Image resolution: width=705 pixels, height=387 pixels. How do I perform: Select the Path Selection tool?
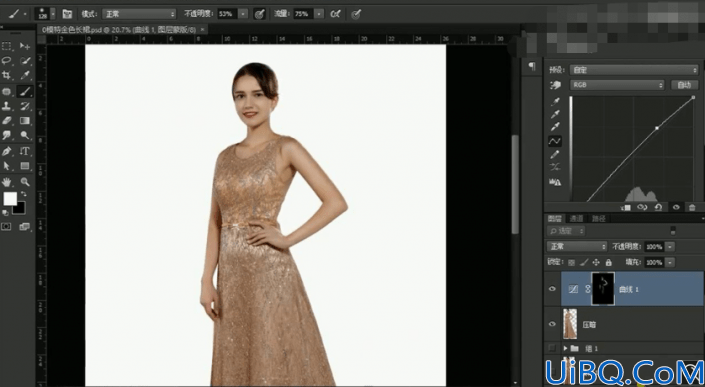(7, 166)
